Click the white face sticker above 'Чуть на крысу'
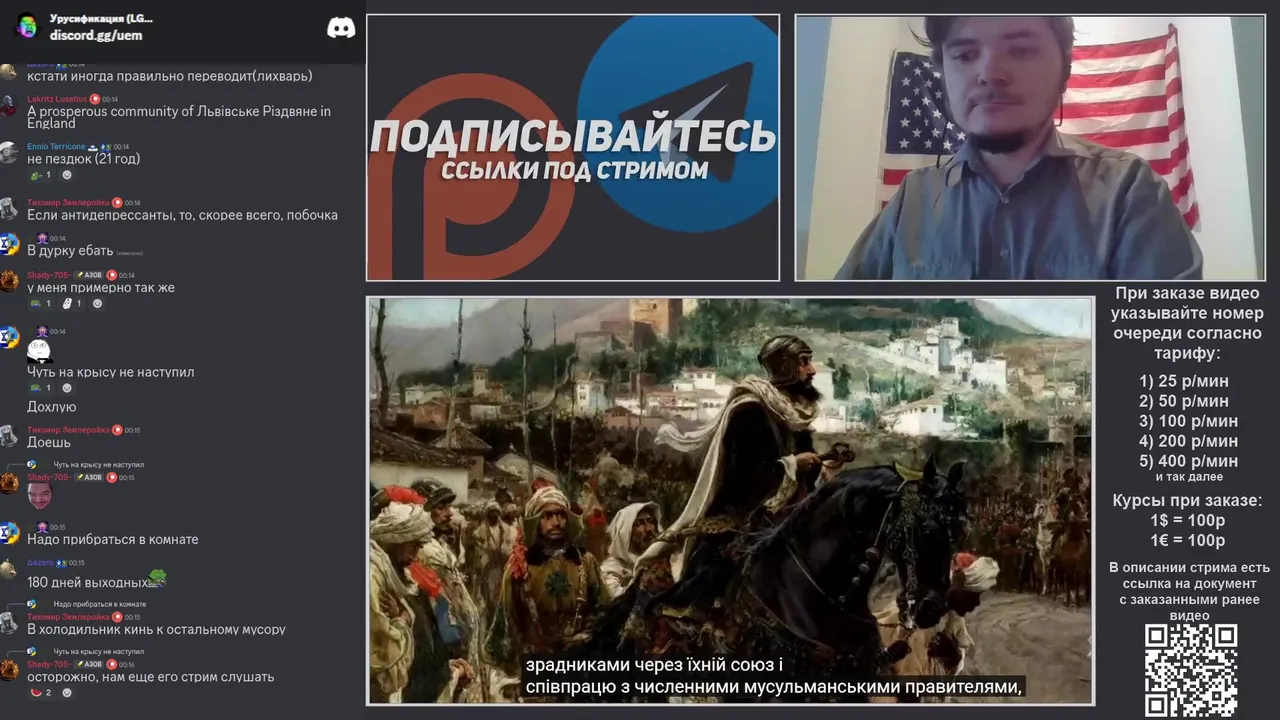The width and height of the screenshot is (1280, 720). pyautogui.click(x=39, y=349)
